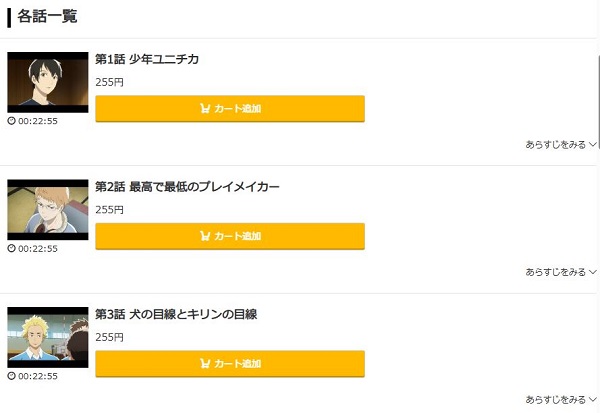Click the 00:22:55 duration text of 第2話
Viewport: 600px width, 413px height.
point(38,249)
